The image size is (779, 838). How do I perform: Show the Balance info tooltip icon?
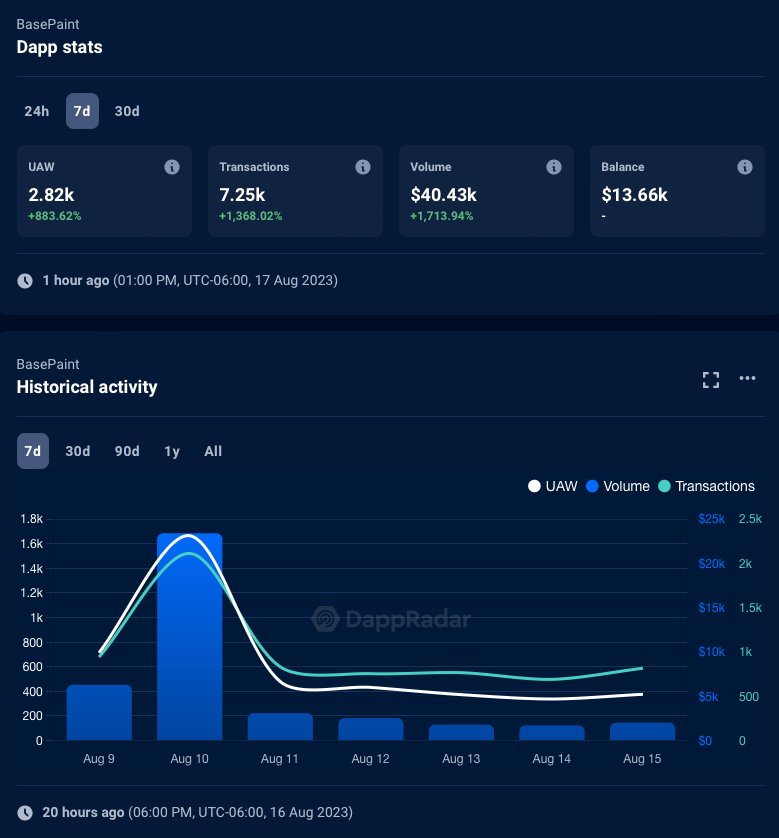[x=745, y=167]
